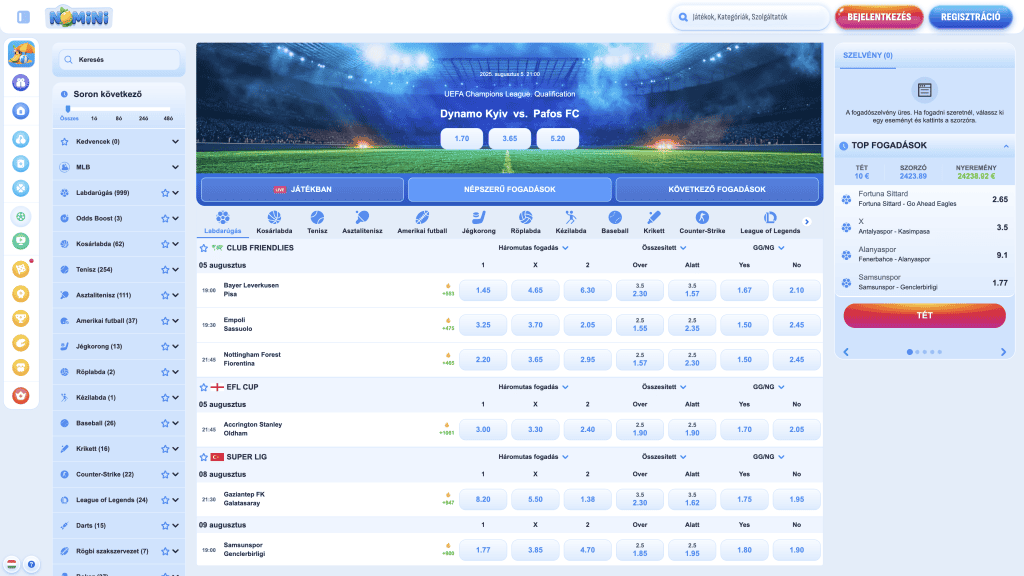The height and width of the screenshot is (576, 1024).
Task: Click the Soron következő time slider
Action: [x=118, y=109]
